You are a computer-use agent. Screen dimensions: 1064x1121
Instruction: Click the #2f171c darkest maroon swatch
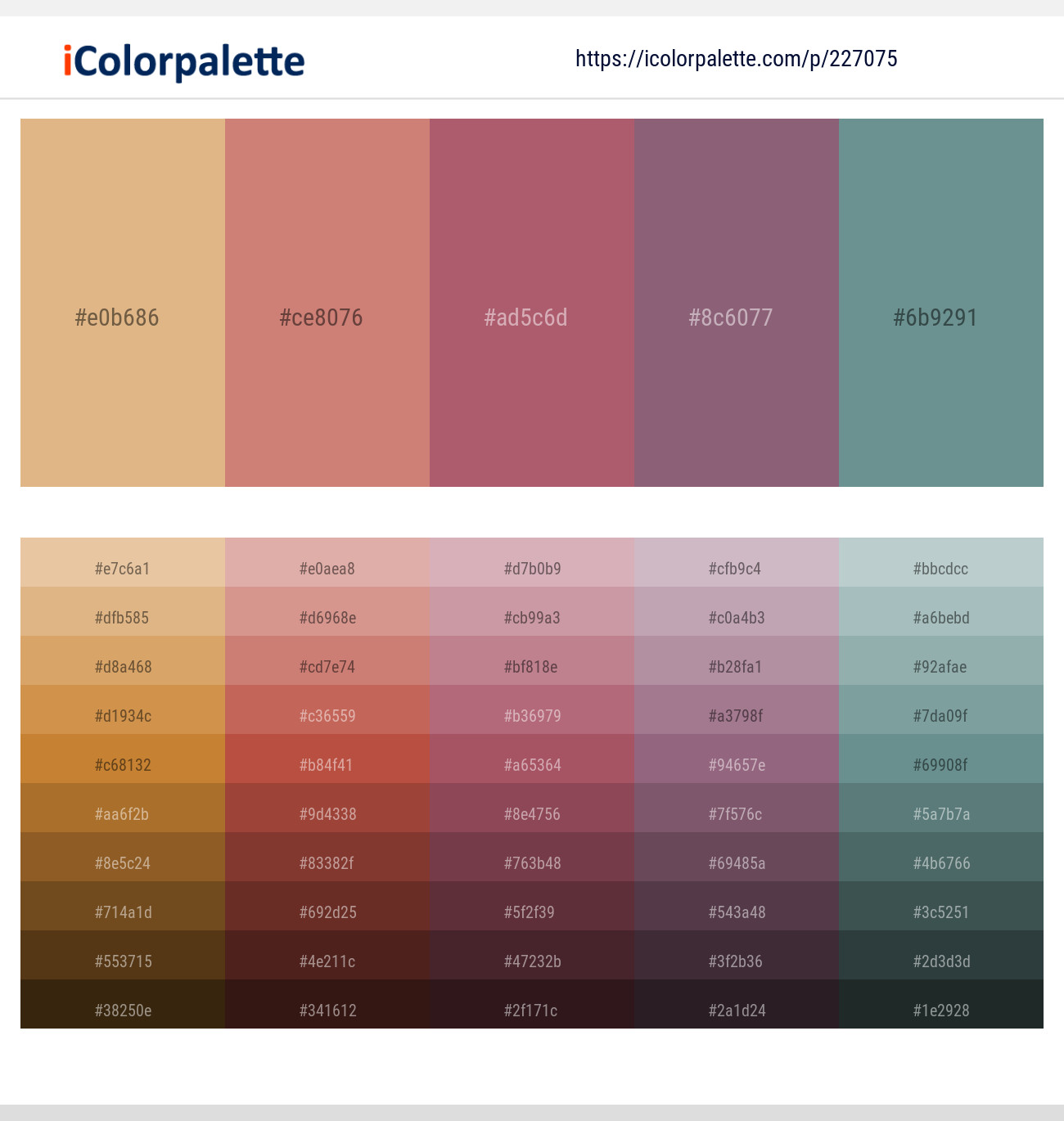click(532, 1004)
